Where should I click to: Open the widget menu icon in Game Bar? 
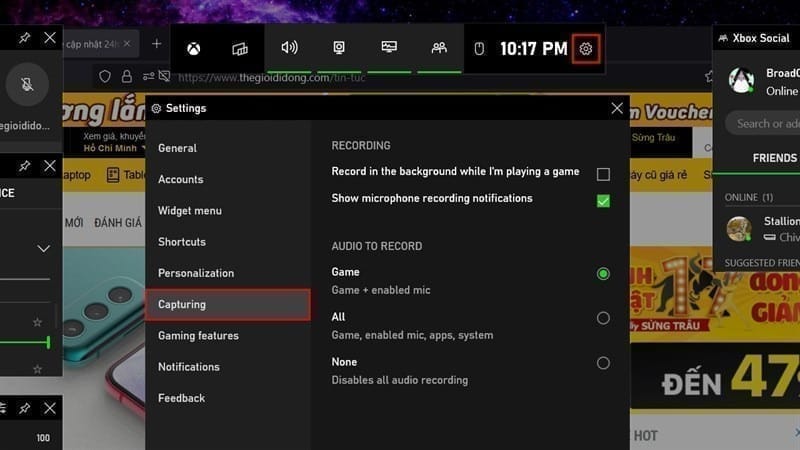click(x=240, y=49)
